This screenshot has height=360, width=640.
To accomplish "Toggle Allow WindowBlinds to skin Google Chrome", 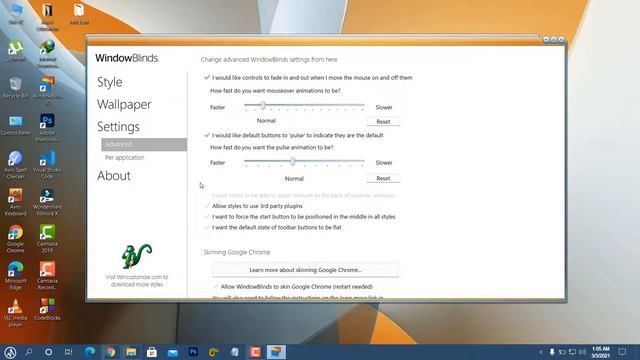I will 216,287.
